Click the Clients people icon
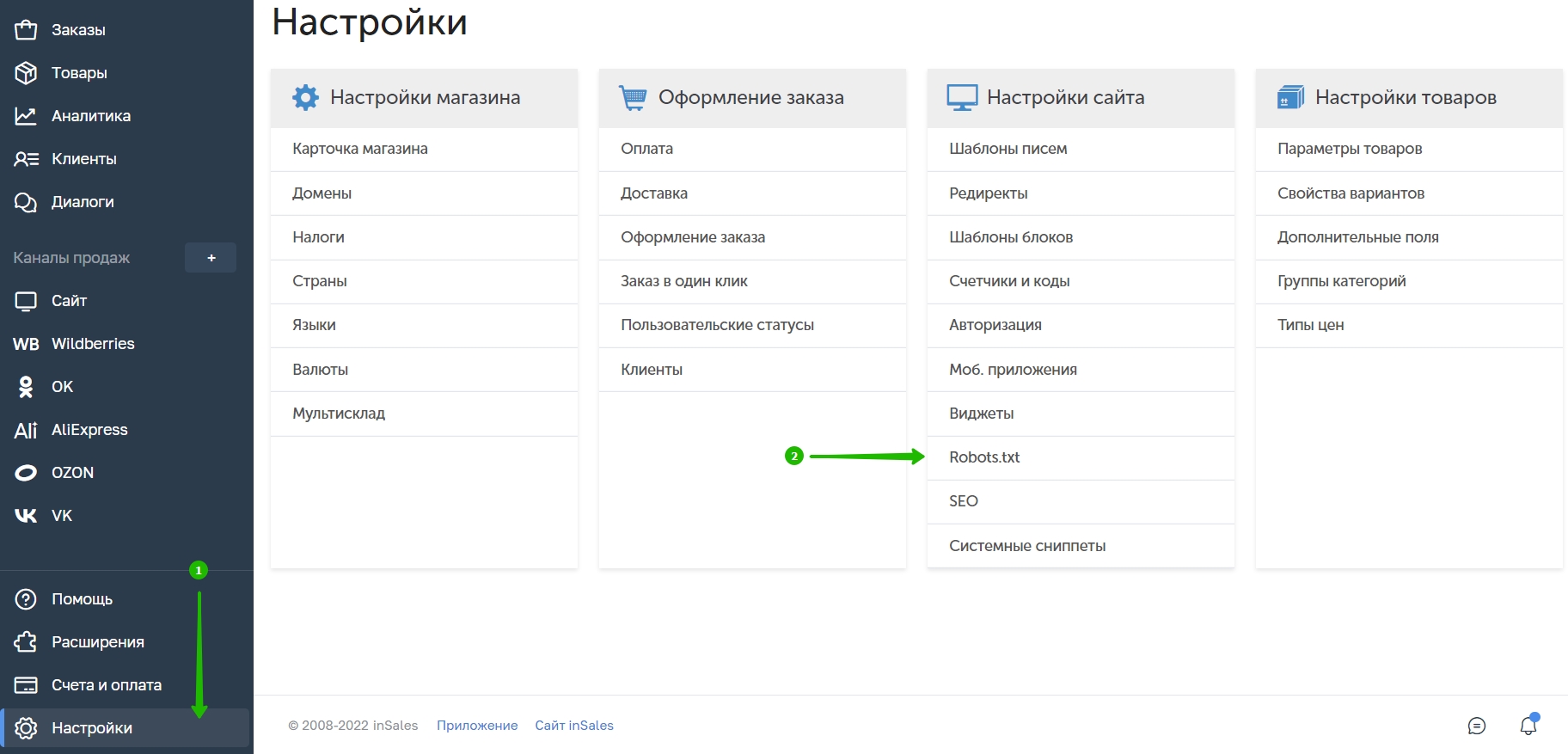Image resolution: width=1568 pixels, height=754 pixels. (x=26, y=159)
